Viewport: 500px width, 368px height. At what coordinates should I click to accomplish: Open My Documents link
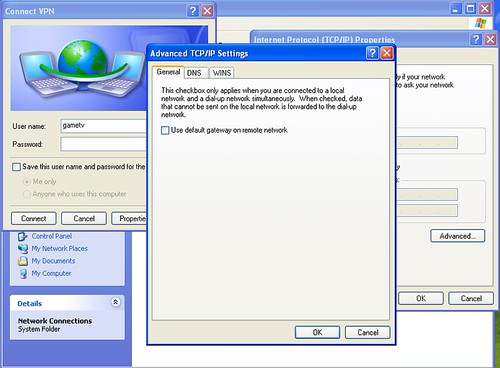tap(53, 261)
